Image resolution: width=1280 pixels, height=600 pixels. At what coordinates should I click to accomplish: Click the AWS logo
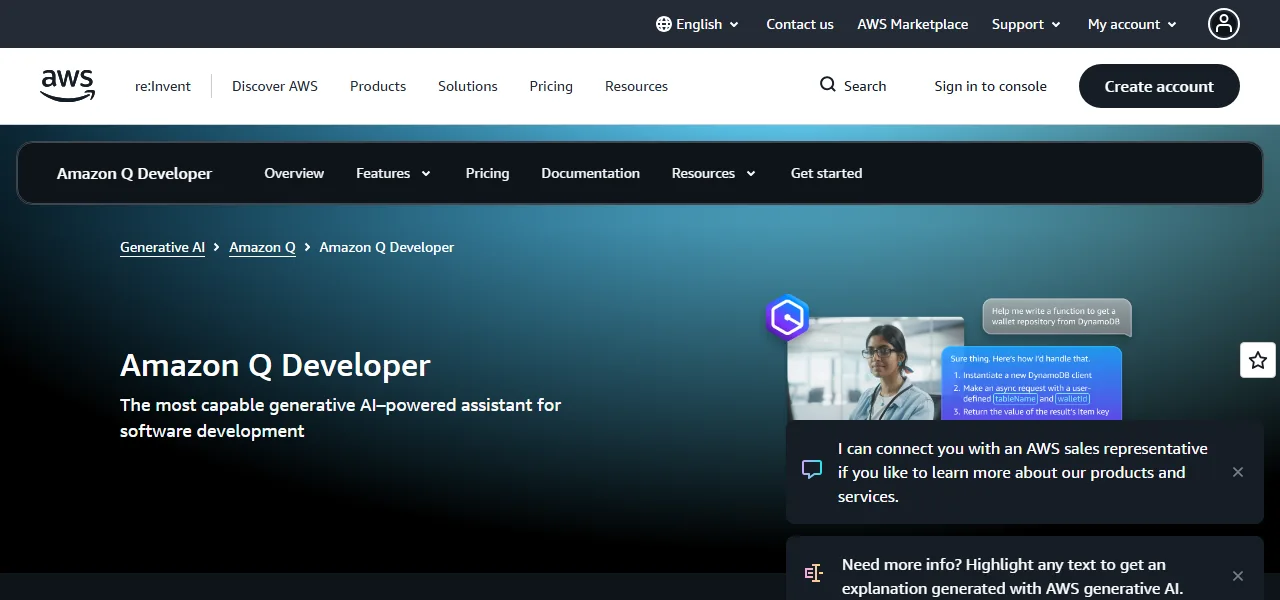[x=68, y=86]
